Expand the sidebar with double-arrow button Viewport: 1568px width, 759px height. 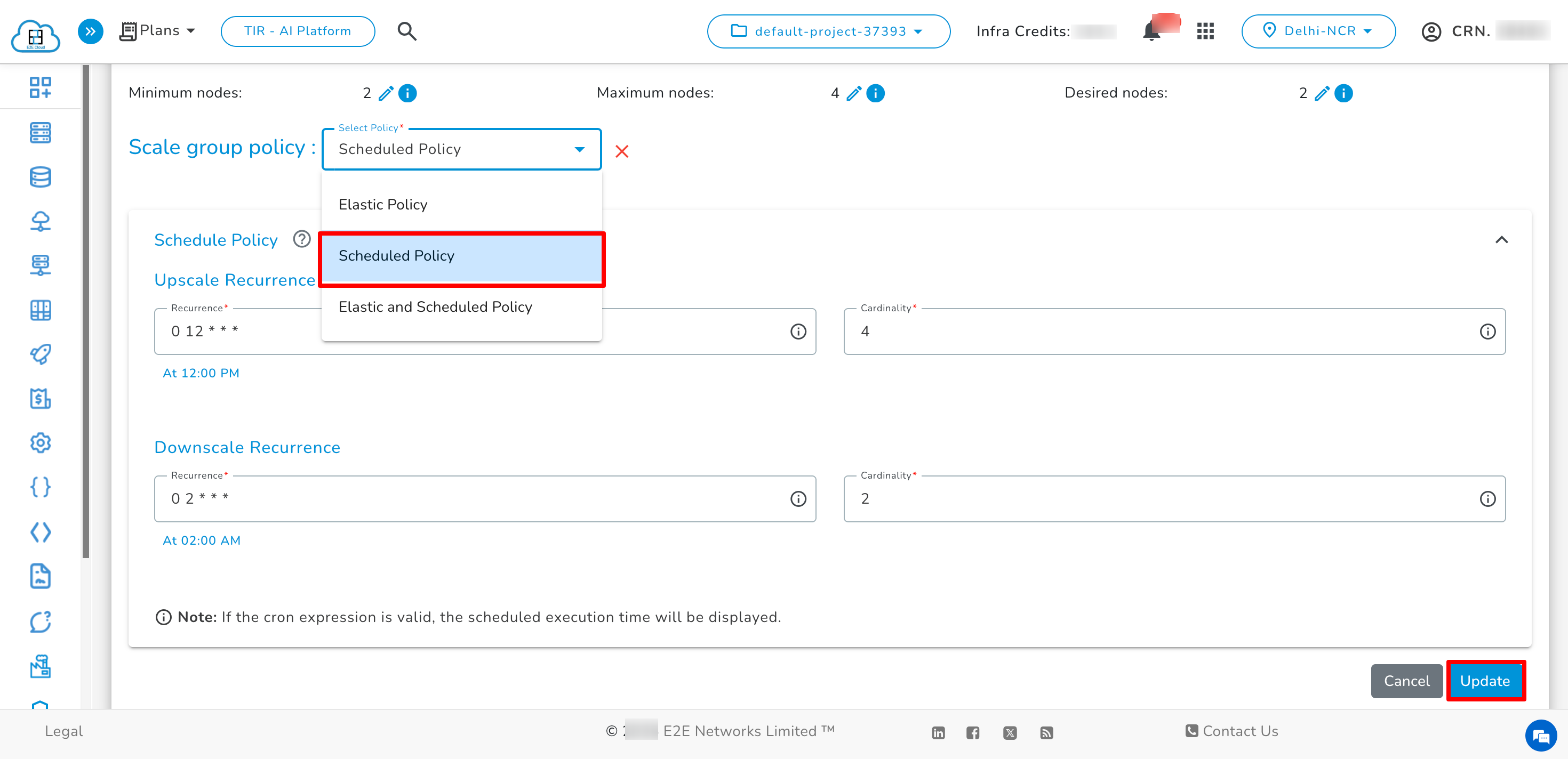[90, 31]
